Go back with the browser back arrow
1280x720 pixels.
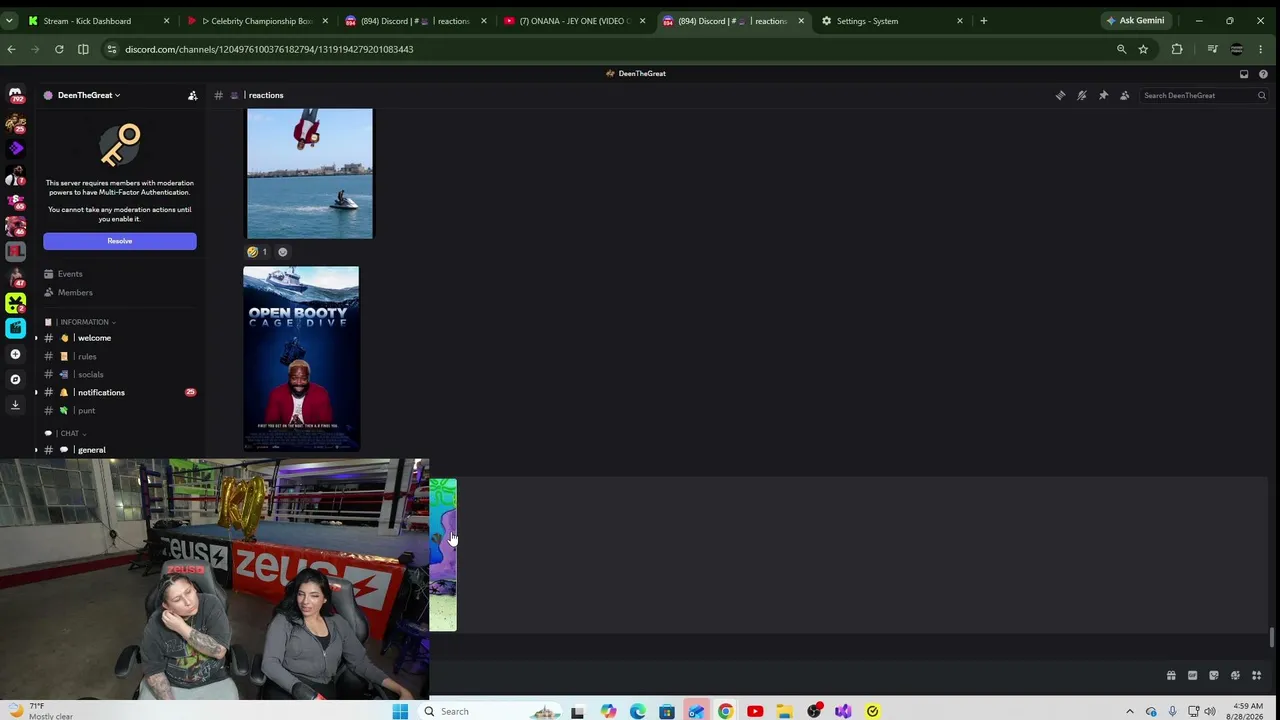click(x=11, y=49)
